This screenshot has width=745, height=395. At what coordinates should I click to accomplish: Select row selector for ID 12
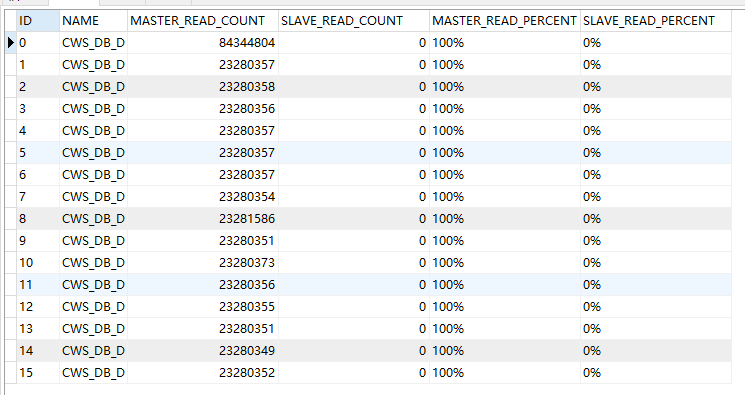point(10,307)
